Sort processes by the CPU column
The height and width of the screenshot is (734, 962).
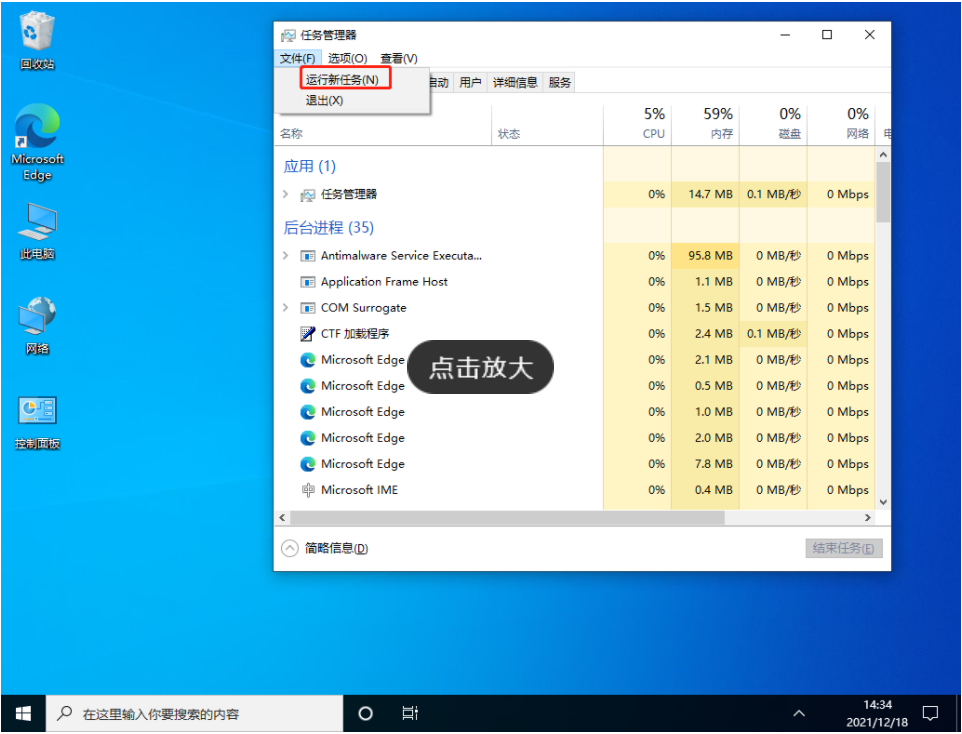click(x=653, y=123)
